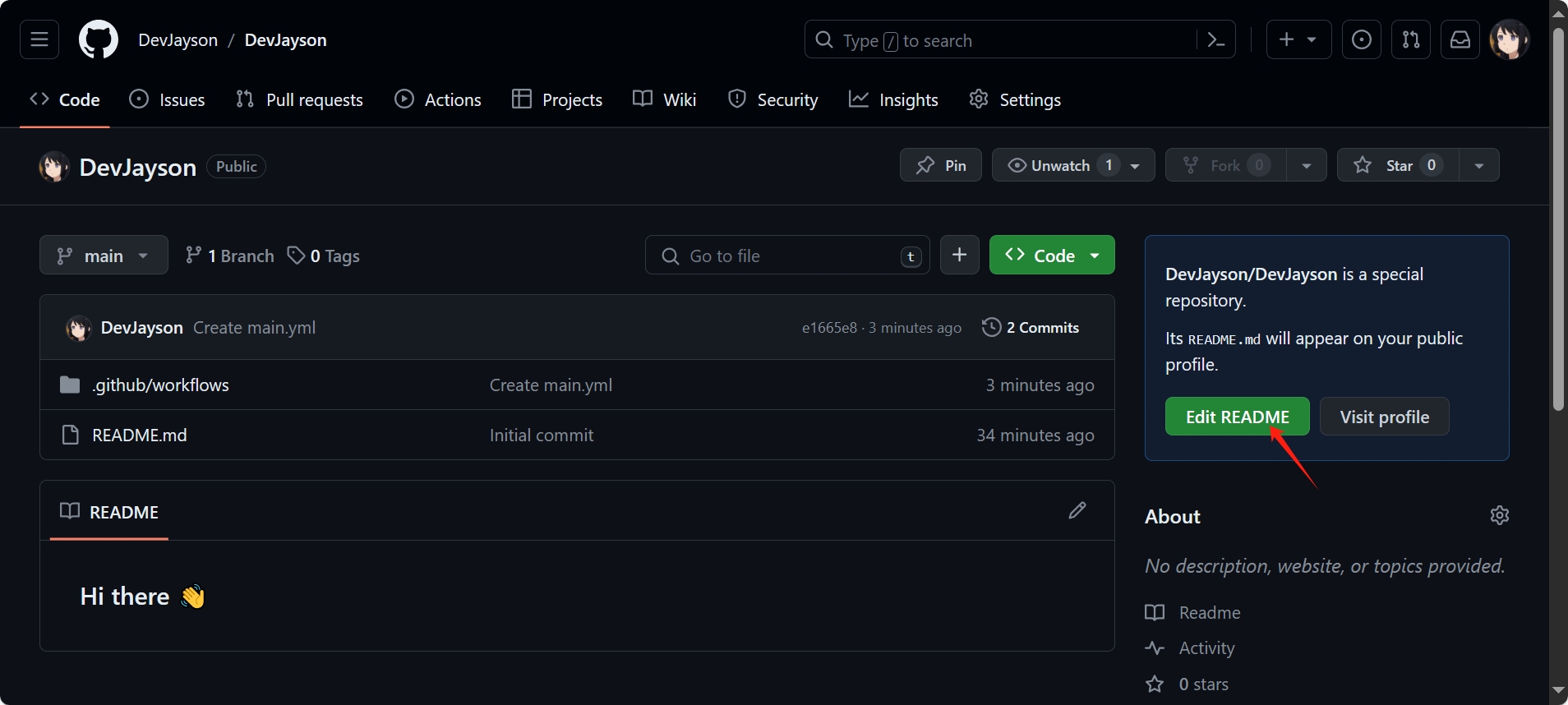
Task: Open the main branch selector dropdown
Action: 104,255
